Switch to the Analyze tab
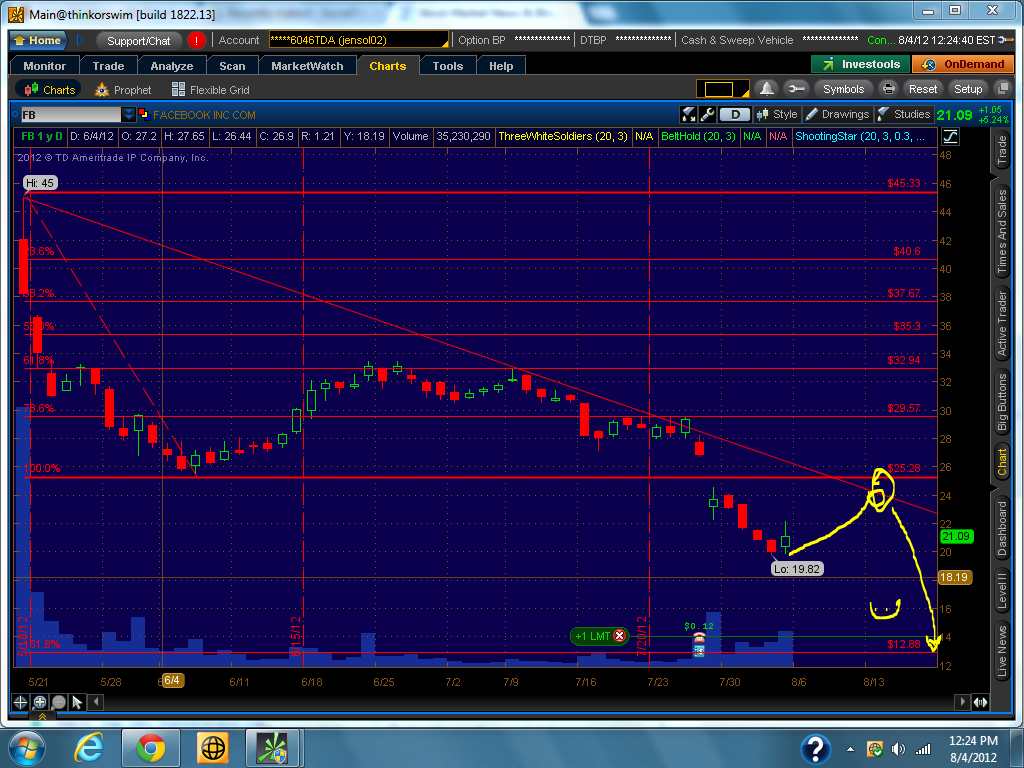 click(172, 66)
